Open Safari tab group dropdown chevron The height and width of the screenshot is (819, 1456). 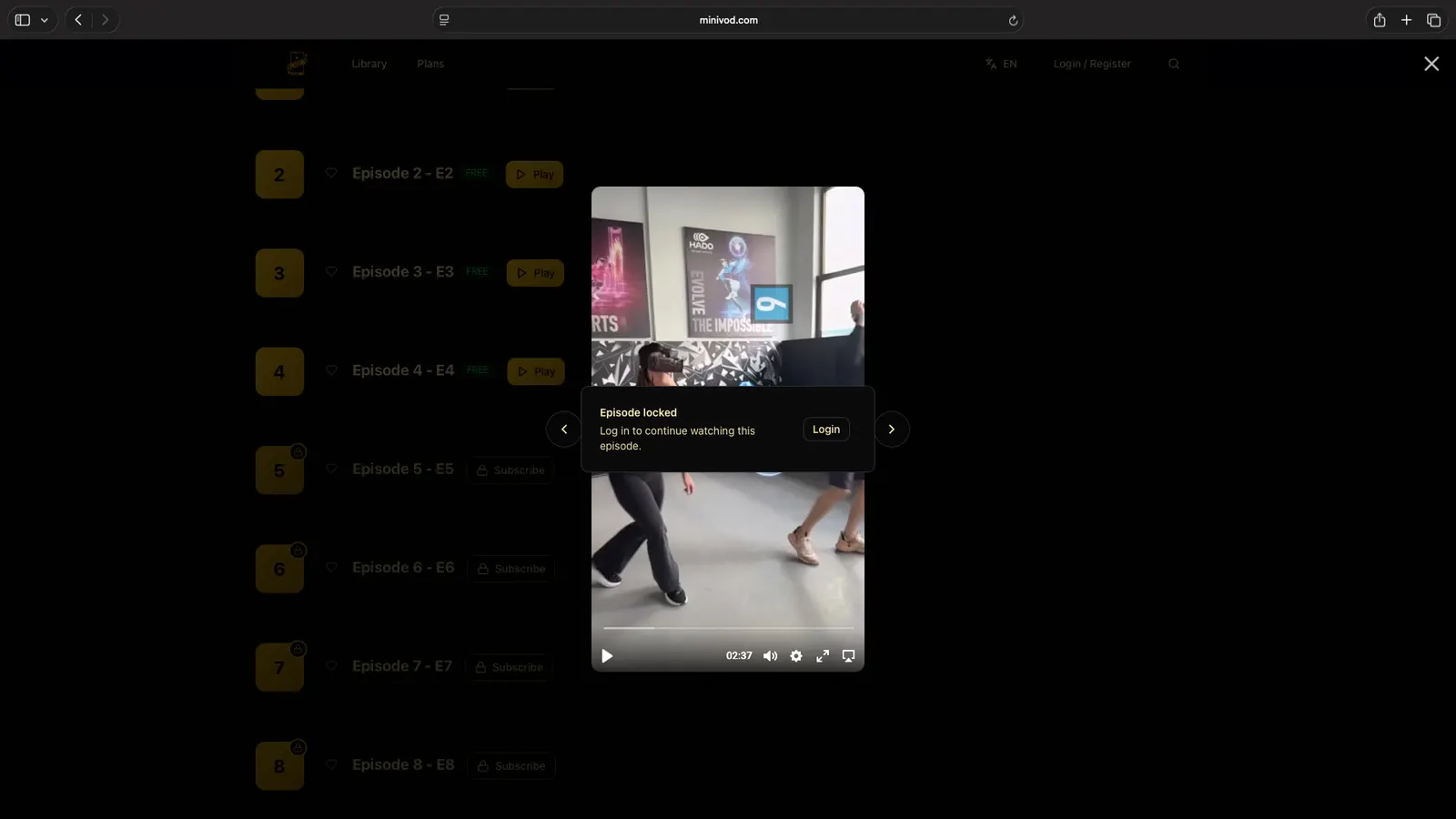point(45,20)
